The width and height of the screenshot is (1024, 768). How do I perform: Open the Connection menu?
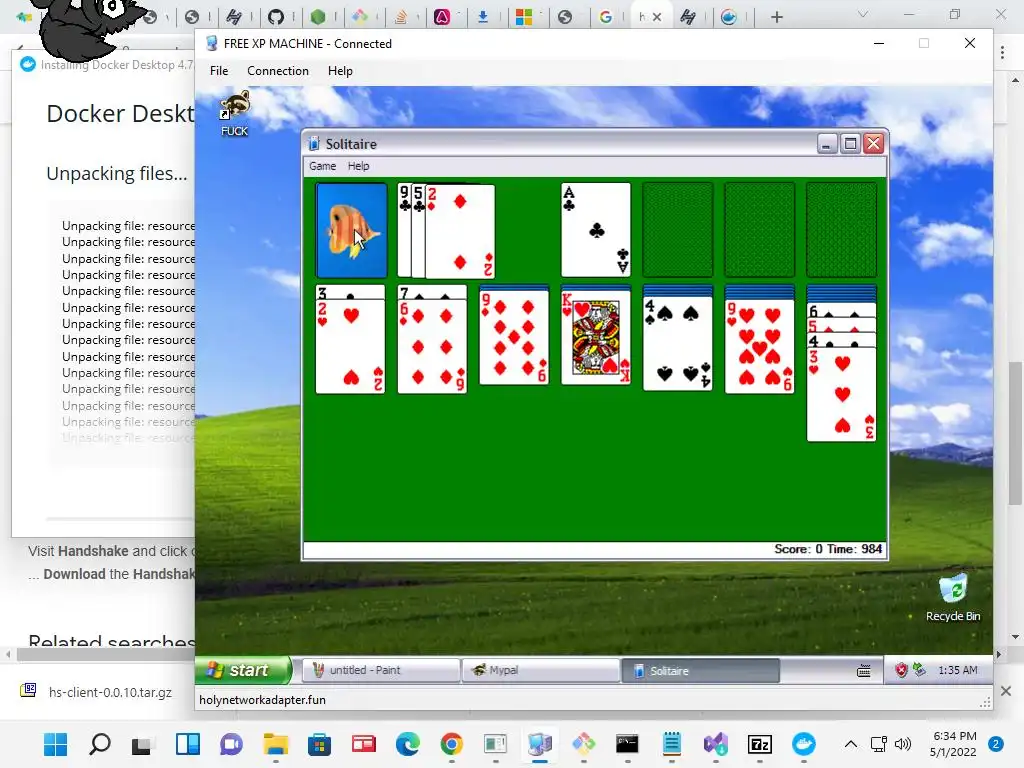(x=278, y=71)
